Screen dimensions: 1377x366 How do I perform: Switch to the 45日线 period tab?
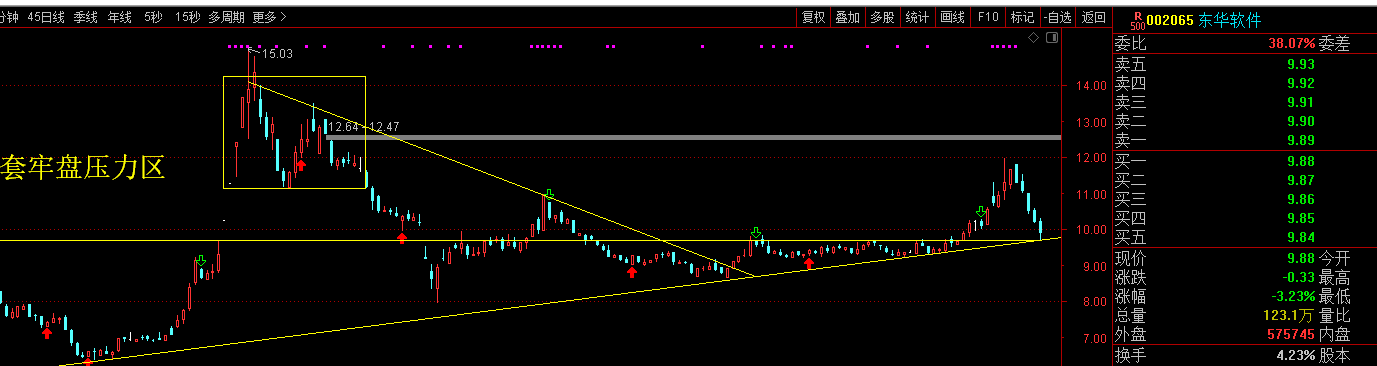click(46, 17)
